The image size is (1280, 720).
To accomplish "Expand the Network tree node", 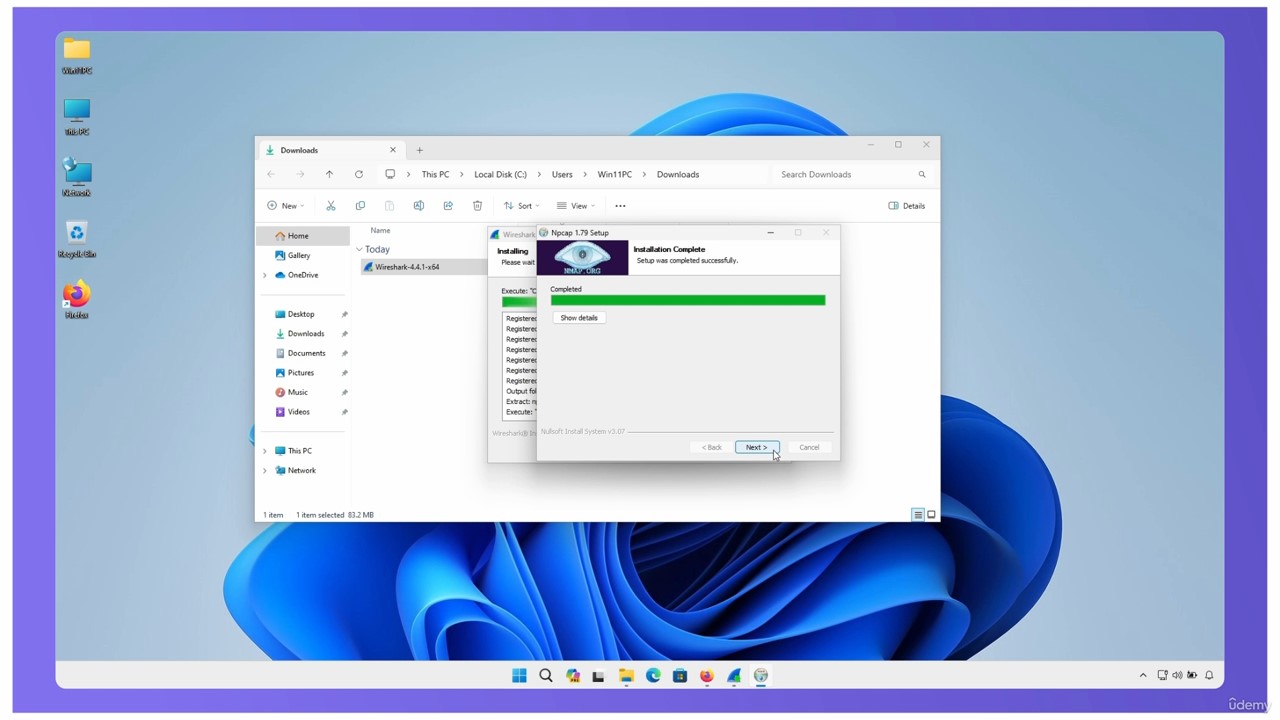I will [265, 470].
